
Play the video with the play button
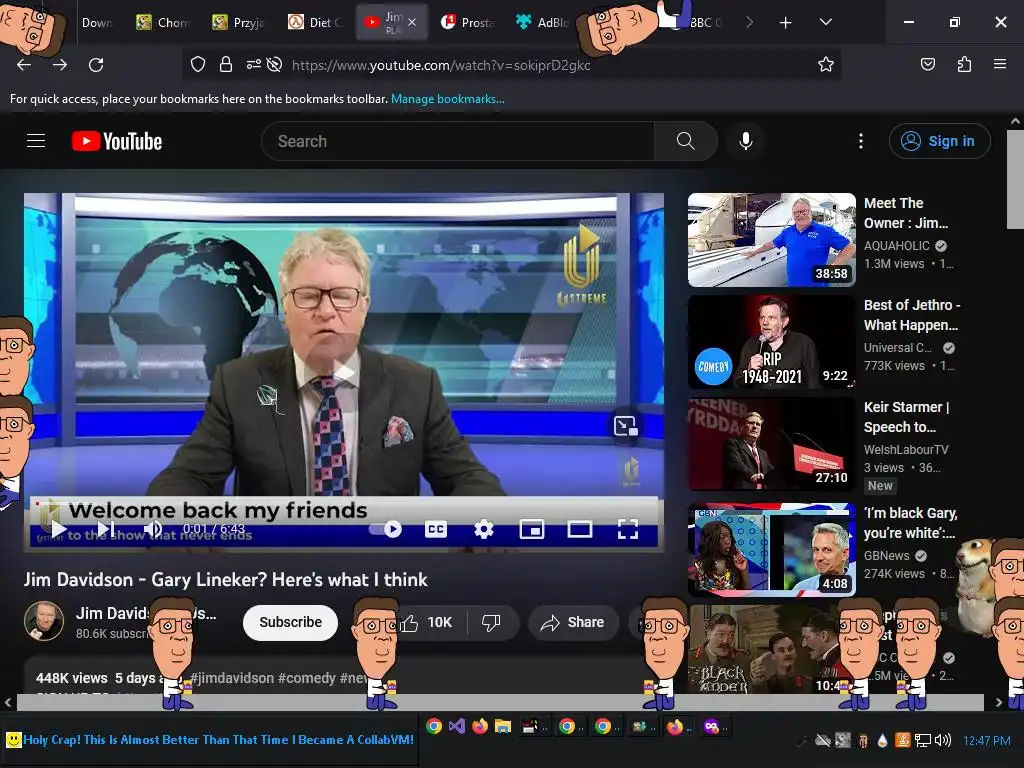59,529
